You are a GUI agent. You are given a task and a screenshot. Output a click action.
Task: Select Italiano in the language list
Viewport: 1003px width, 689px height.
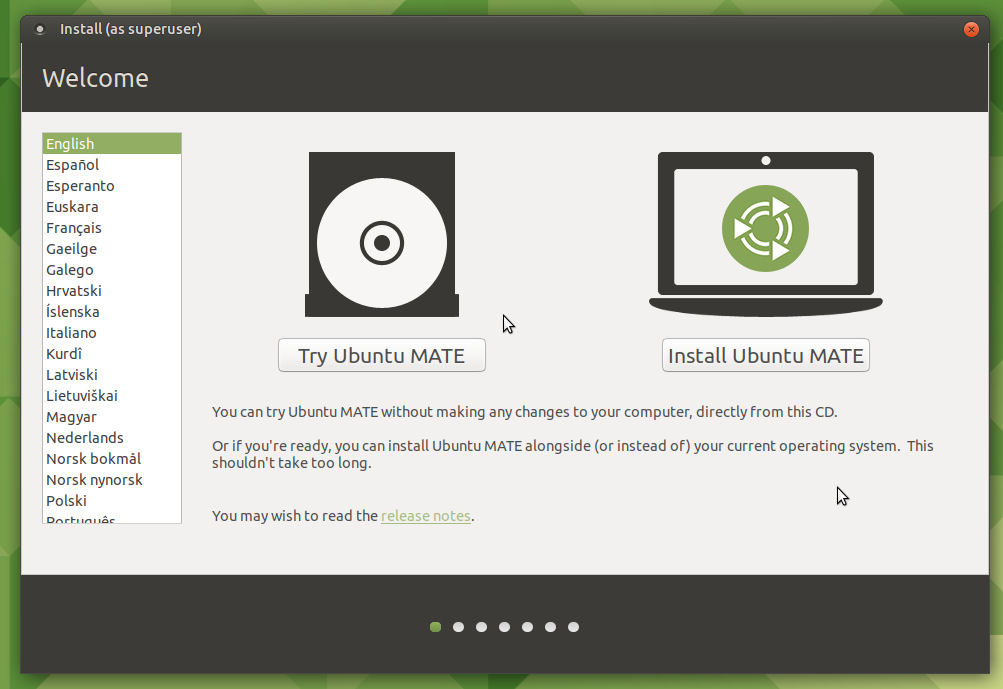click(x=112, y=333)
